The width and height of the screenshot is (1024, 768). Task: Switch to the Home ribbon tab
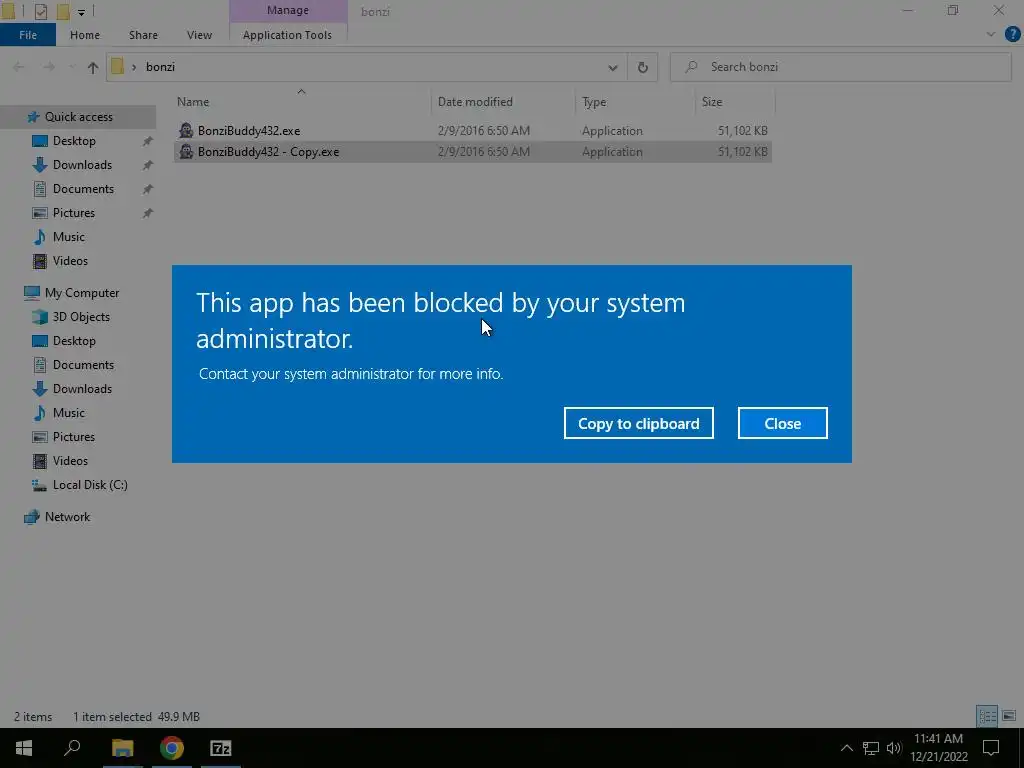85,35
